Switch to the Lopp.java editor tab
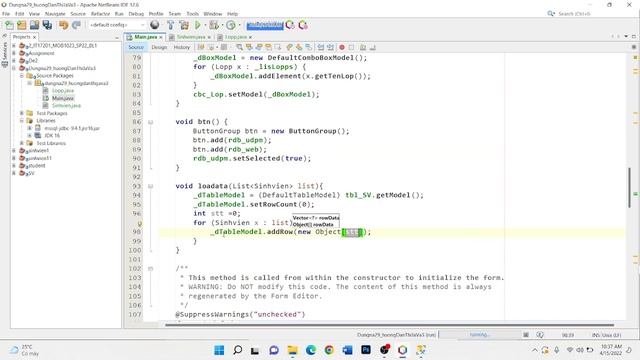 (x=235, y=37)
